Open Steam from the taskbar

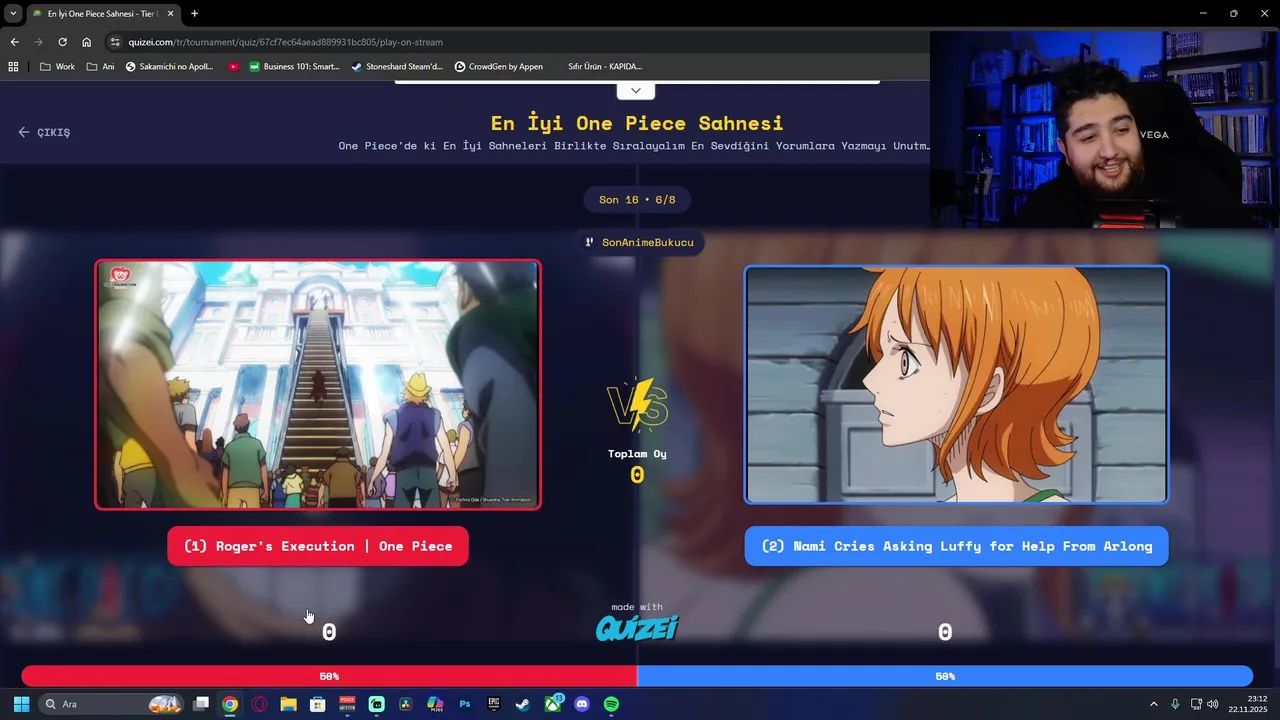point(523,704)
